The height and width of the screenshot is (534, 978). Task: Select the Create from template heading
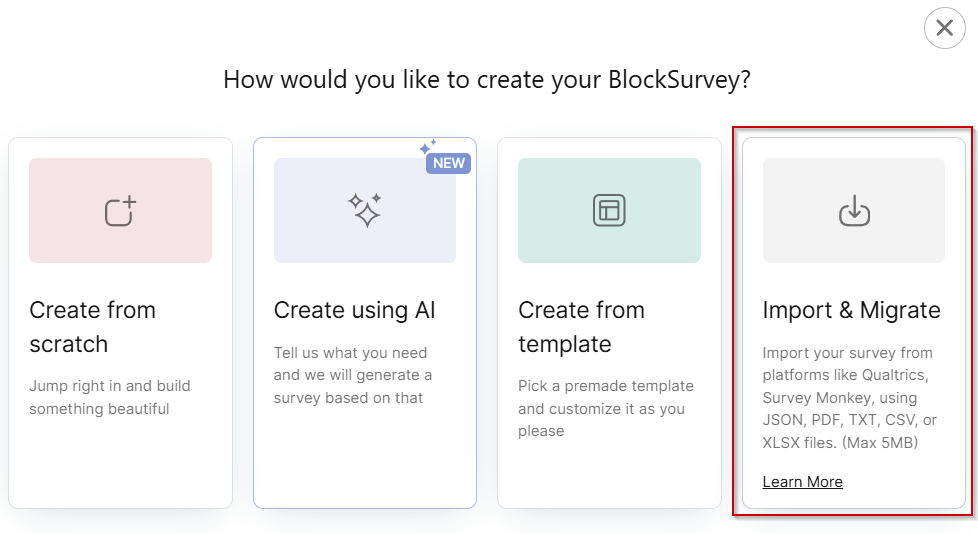pos(581,327)
